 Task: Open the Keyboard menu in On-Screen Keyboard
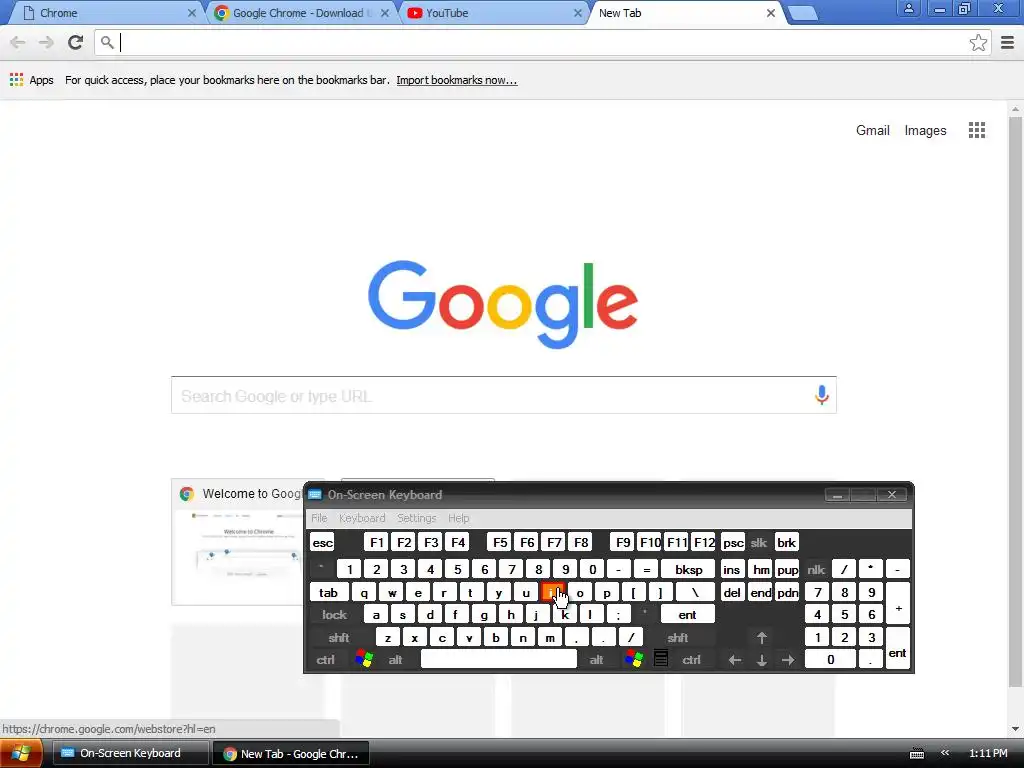point(362,518)
